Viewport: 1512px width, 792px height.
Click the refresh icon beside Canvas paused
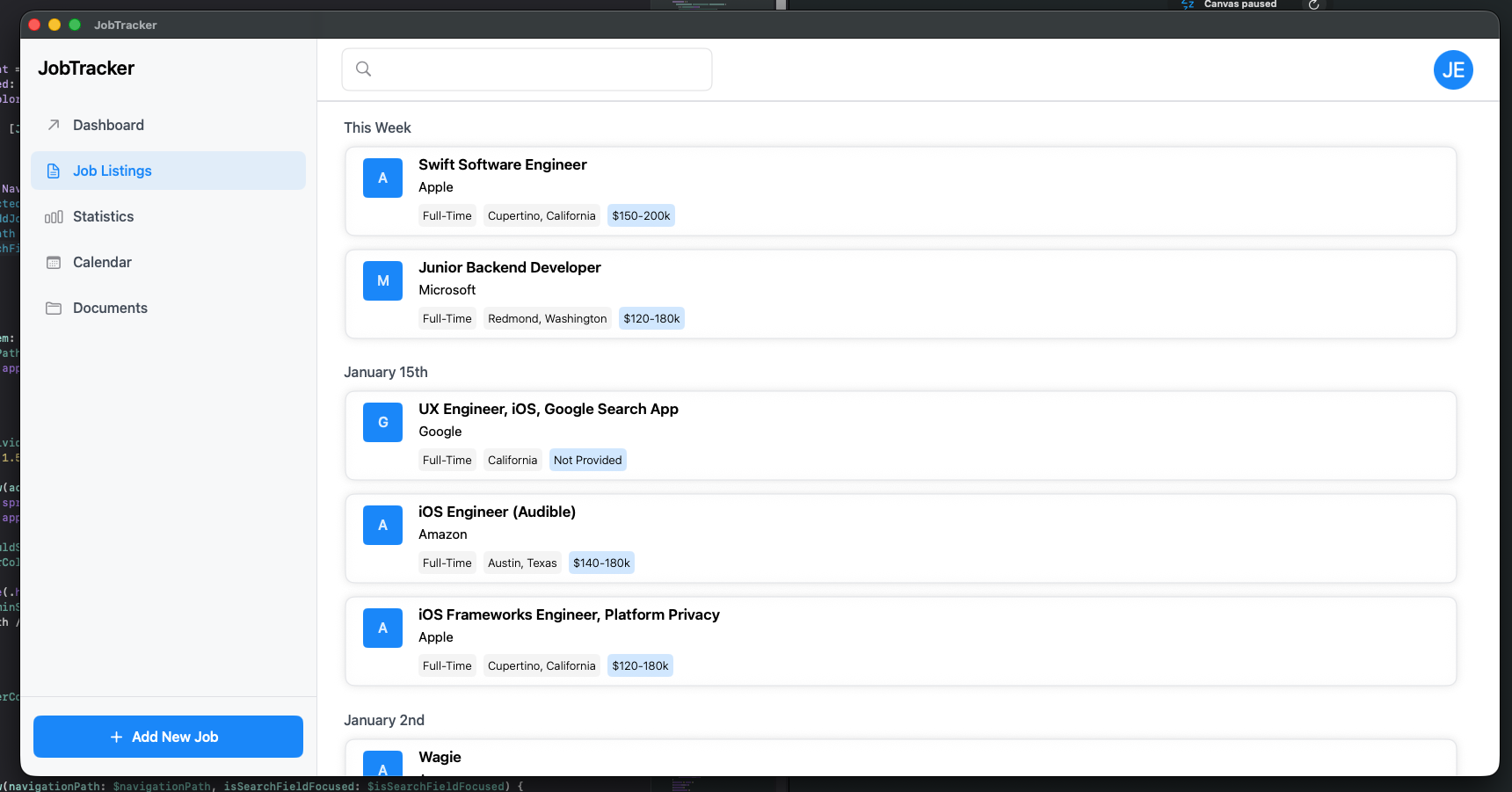(x=1313, y=4)
